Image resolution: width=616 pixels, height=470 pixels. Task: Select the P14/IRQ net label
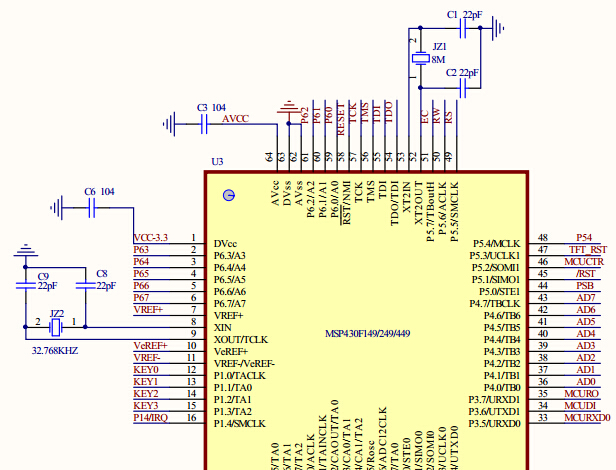(151, 418)
